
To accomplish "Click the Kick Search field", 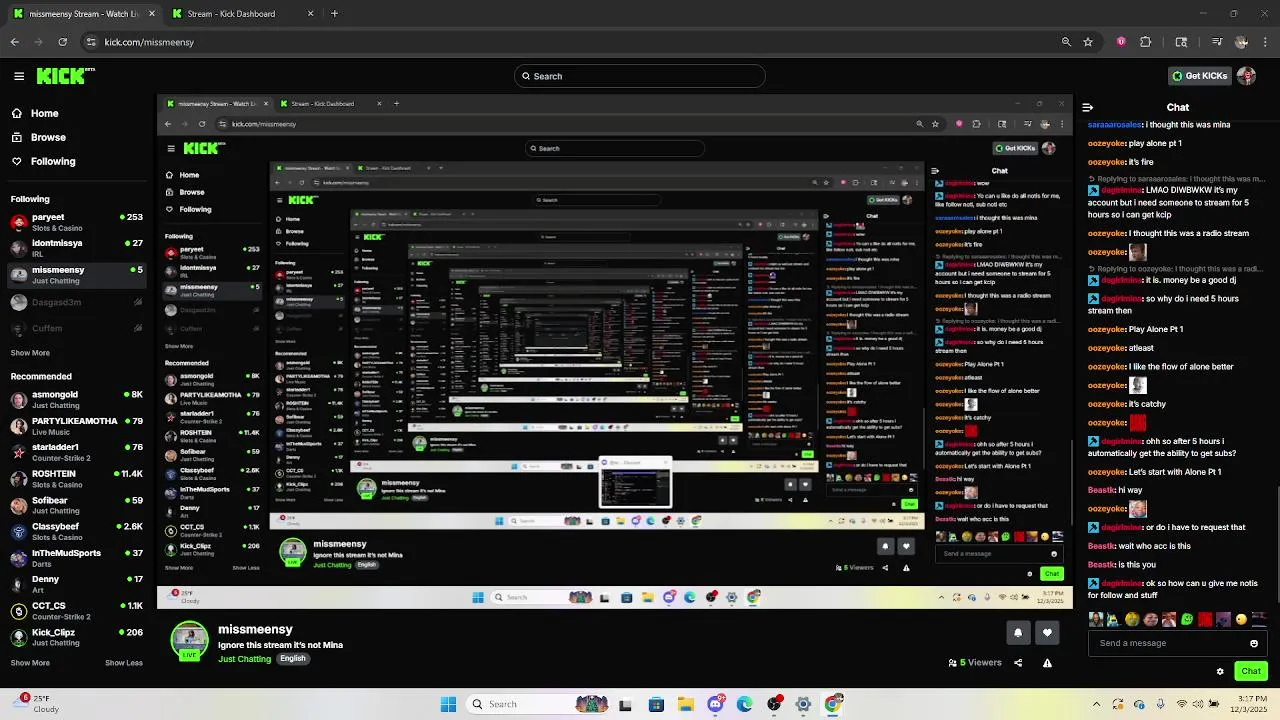I will (x=640, y=76).
